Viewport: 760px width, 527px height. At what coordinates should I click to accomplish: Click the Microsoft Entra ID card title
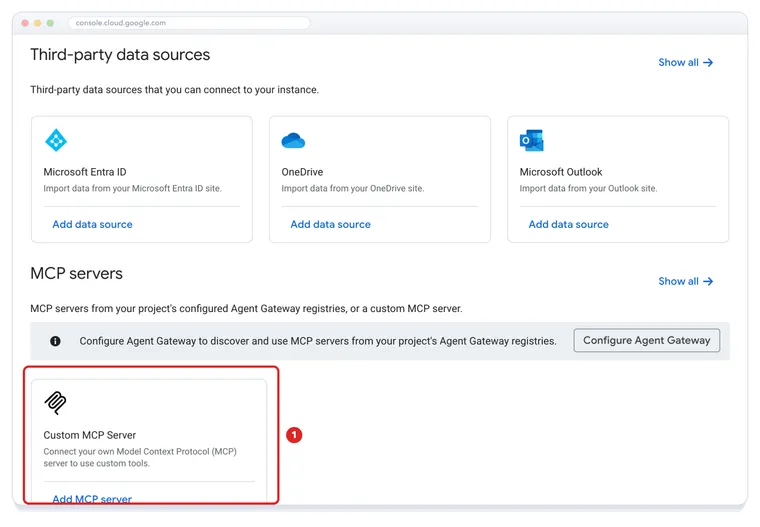(85, 172)
